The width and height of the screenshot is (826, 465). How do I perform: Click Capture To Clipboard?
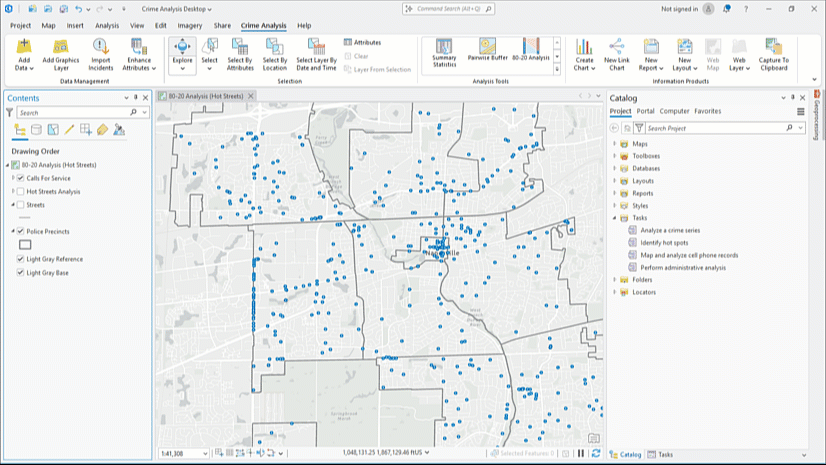pos(773,55)
